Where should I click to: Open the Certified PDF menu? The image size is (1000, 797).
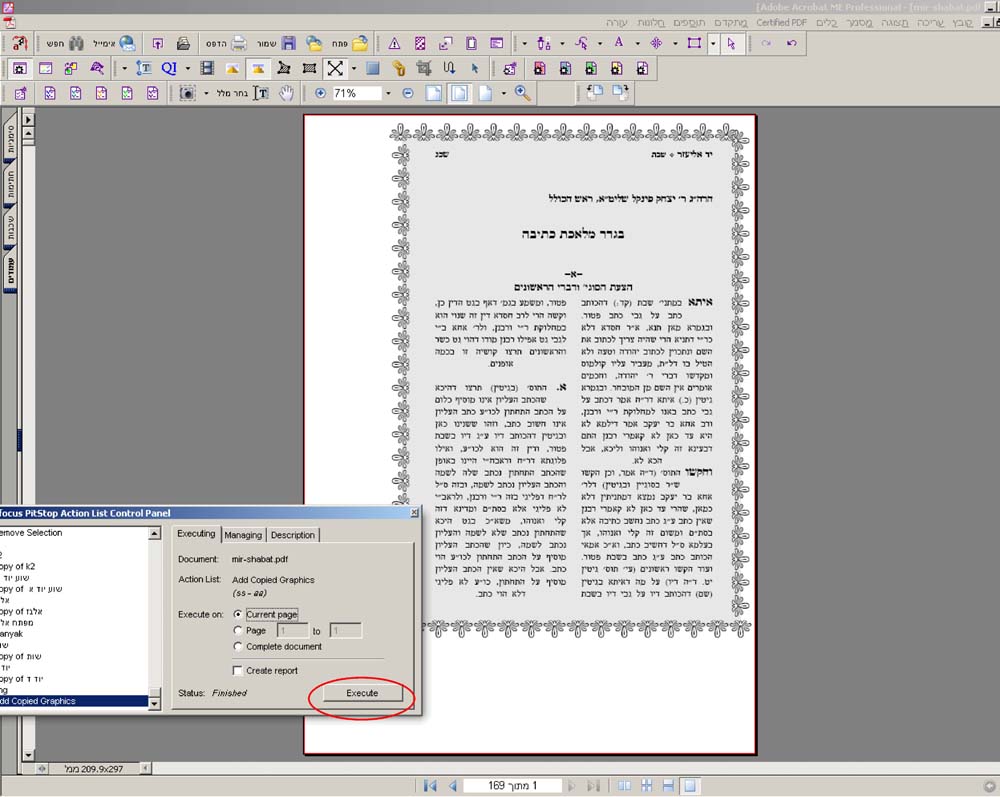click(781, 22)
